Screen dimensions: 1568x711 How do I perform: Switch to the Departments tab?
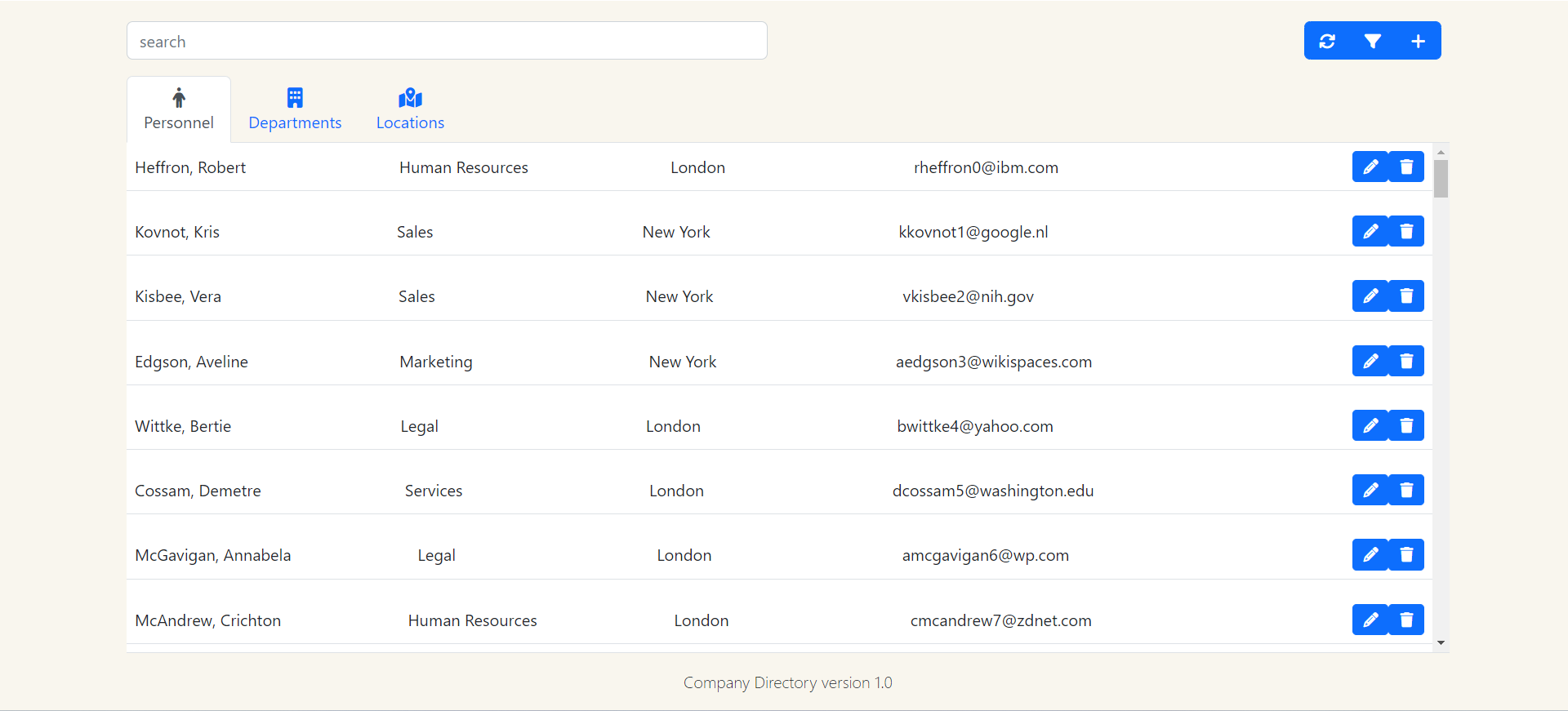(x=295, y=109)
